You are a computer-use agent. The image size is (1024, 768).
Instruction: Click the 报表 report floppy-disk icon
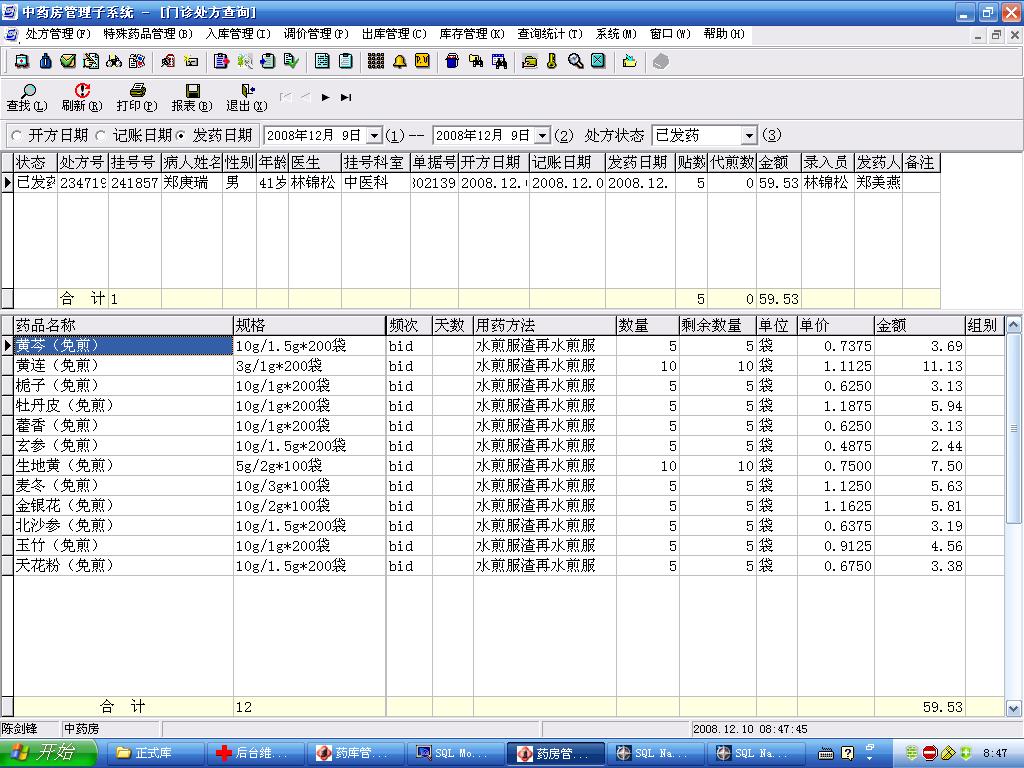[192, 91]
